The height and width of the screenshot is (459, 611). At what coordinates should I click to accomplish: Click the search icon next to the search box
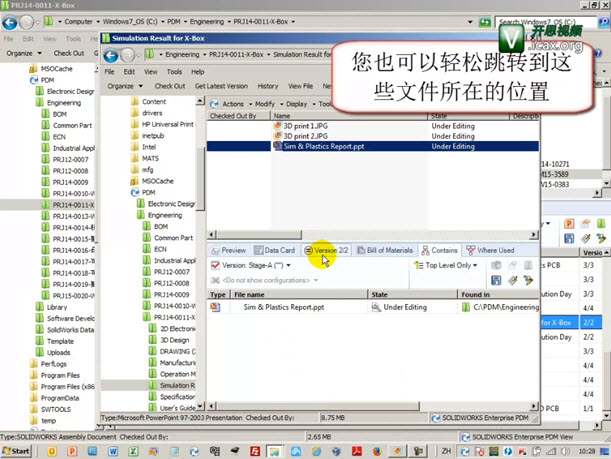[604, 22]
